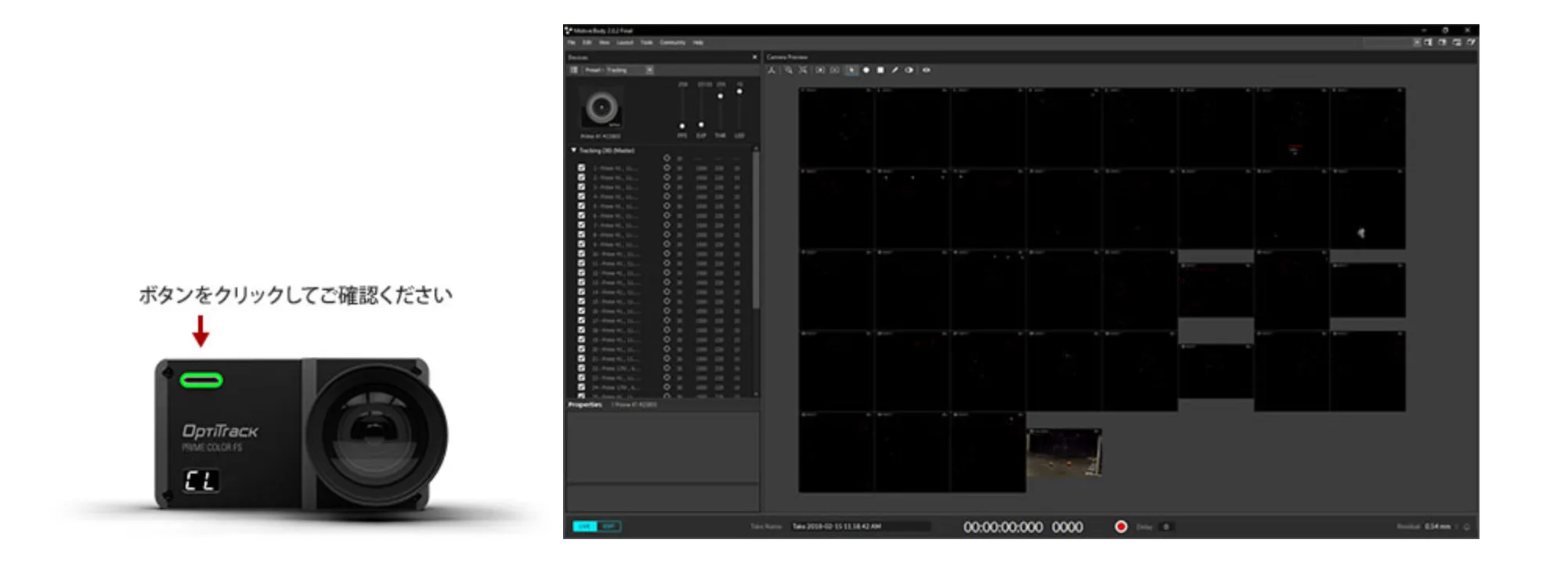
Task: Toggle the checkbox for camera row 24
Action: click(x=581, y=387)
